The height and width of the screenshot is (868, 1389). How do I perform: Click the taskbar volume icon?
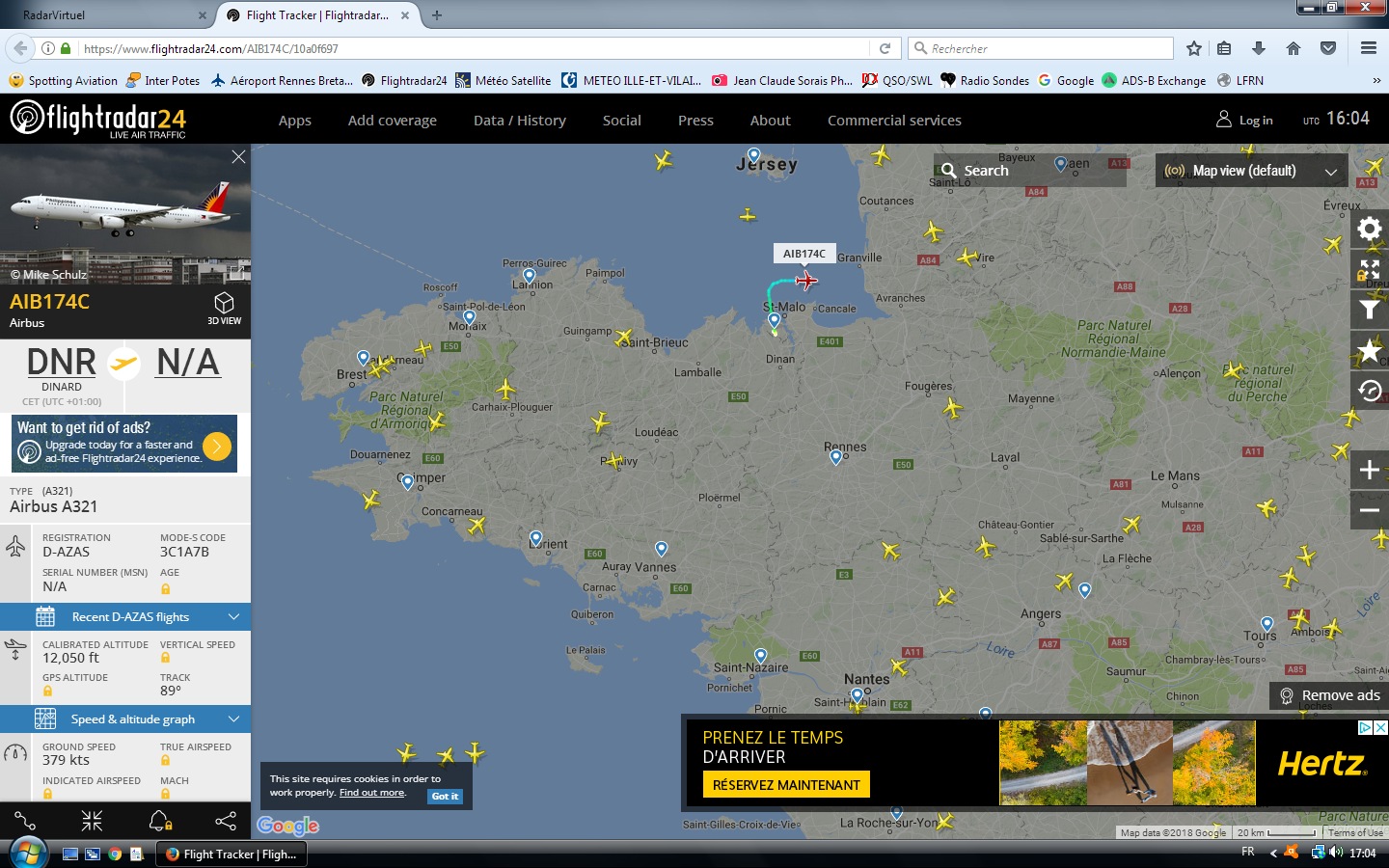1336,853
